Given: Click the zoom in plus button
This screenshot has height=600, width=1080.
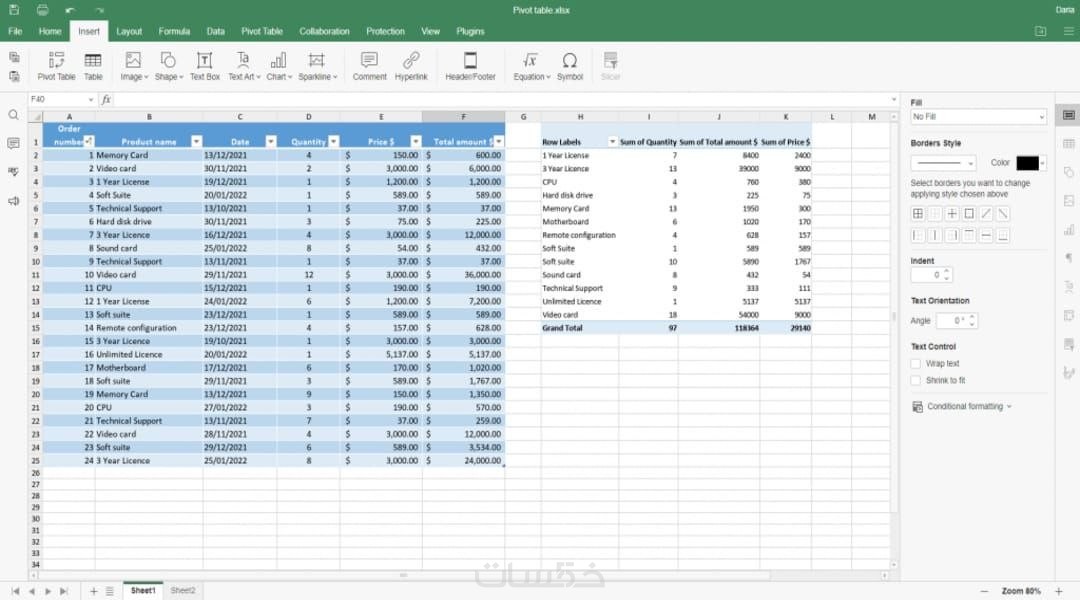Looking at the screenshot, I should point(1059,591).
